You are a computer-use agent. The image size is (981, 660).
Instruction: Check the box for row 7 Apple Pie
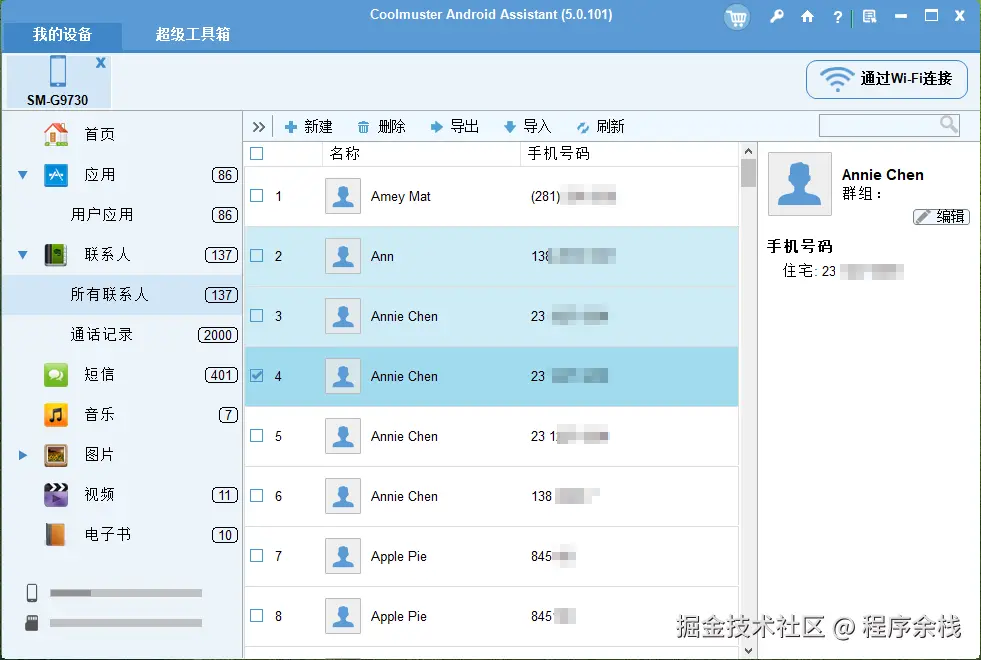pyautogui.click(x=257, y=556)
